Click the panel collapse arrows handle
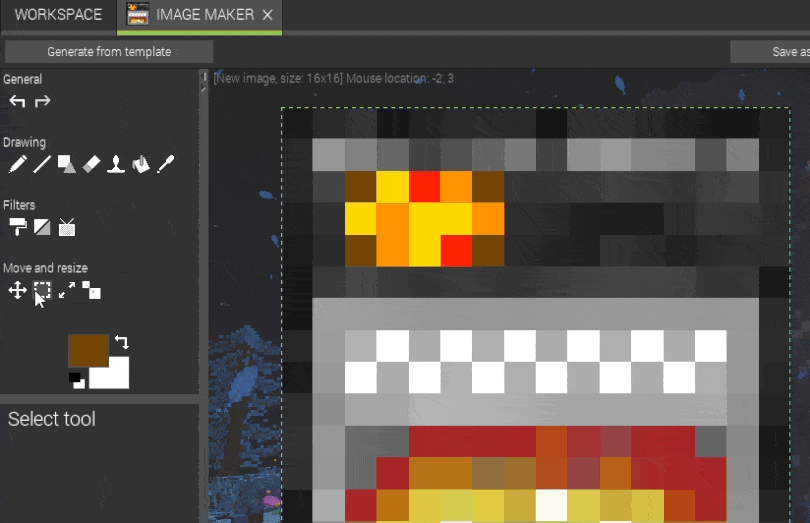The image size is (810, 523). (203, 83)
